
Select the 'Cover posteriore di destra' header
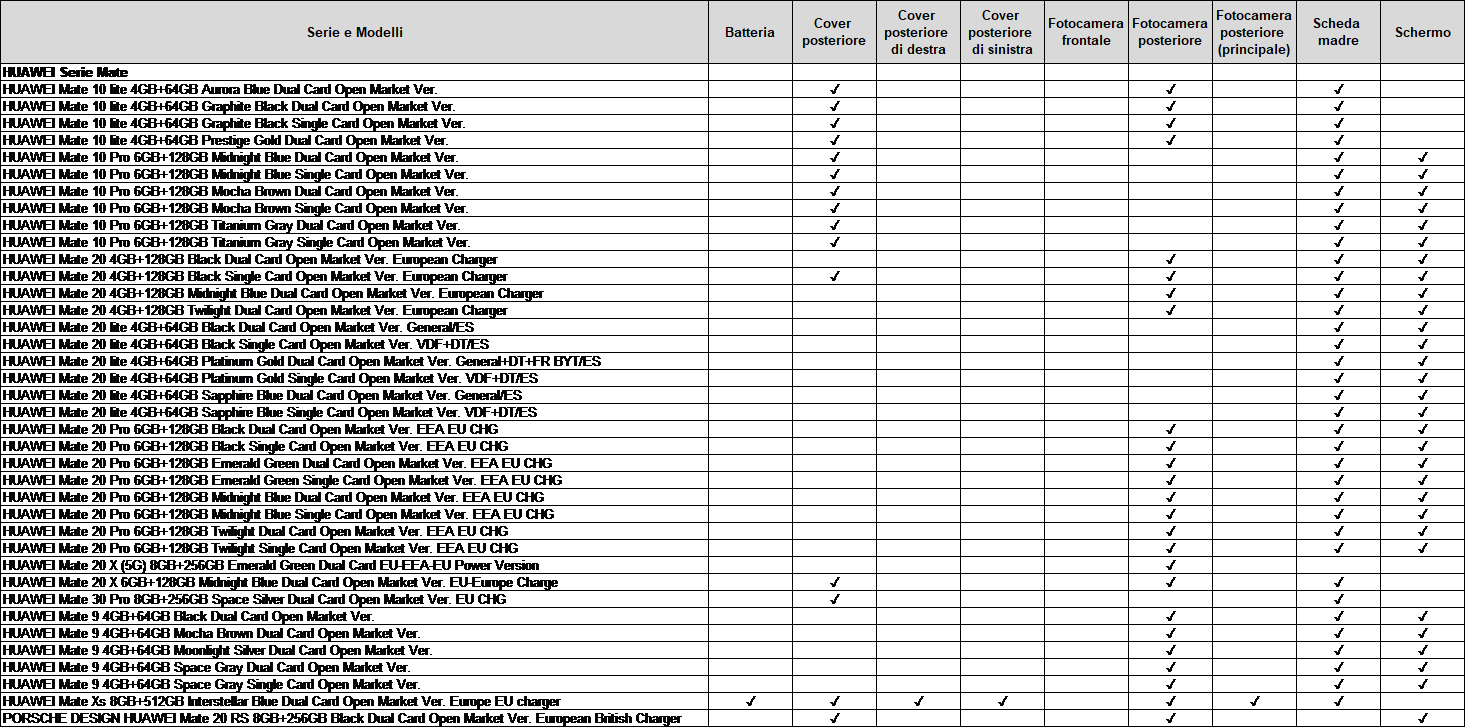(918, 32)
